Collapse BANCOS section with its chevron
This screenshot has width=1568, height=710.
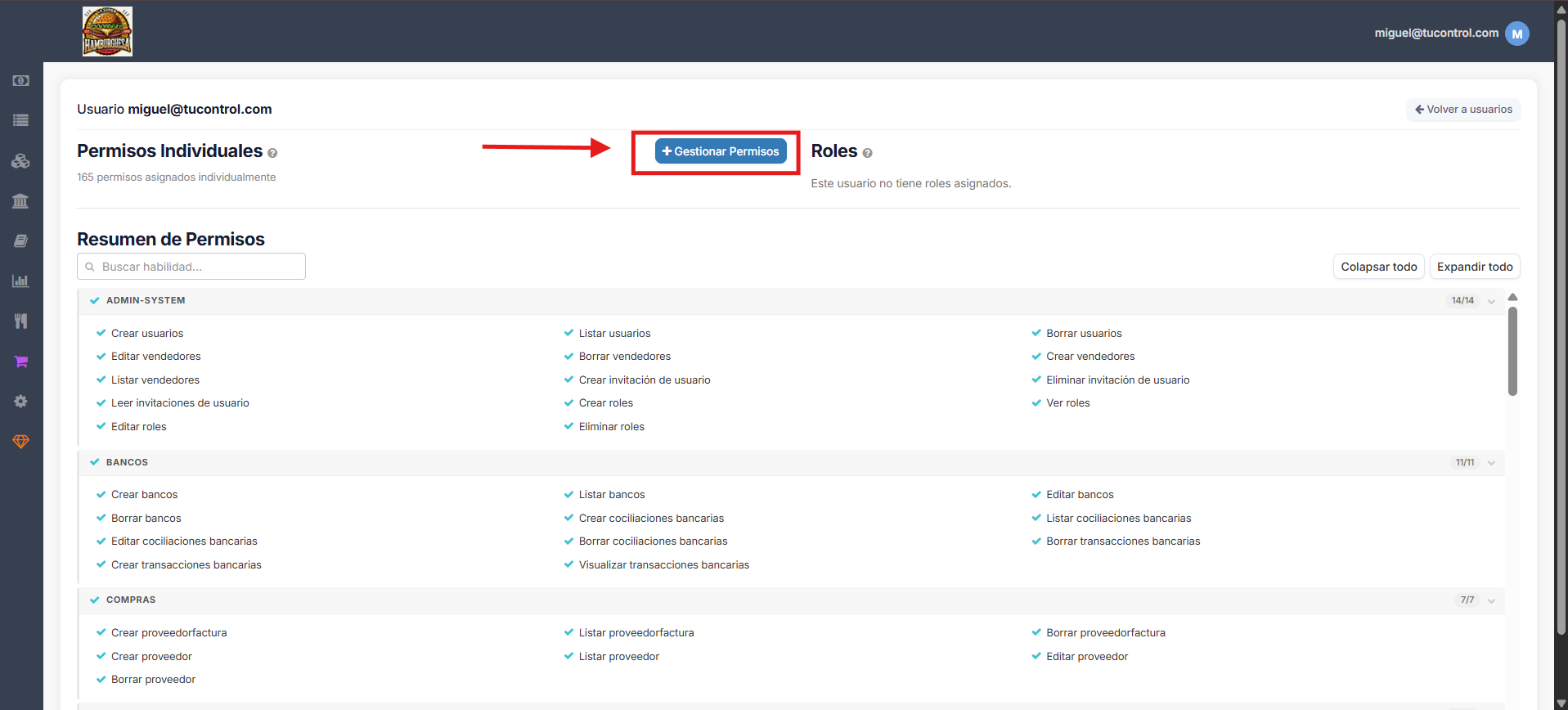1491,463
